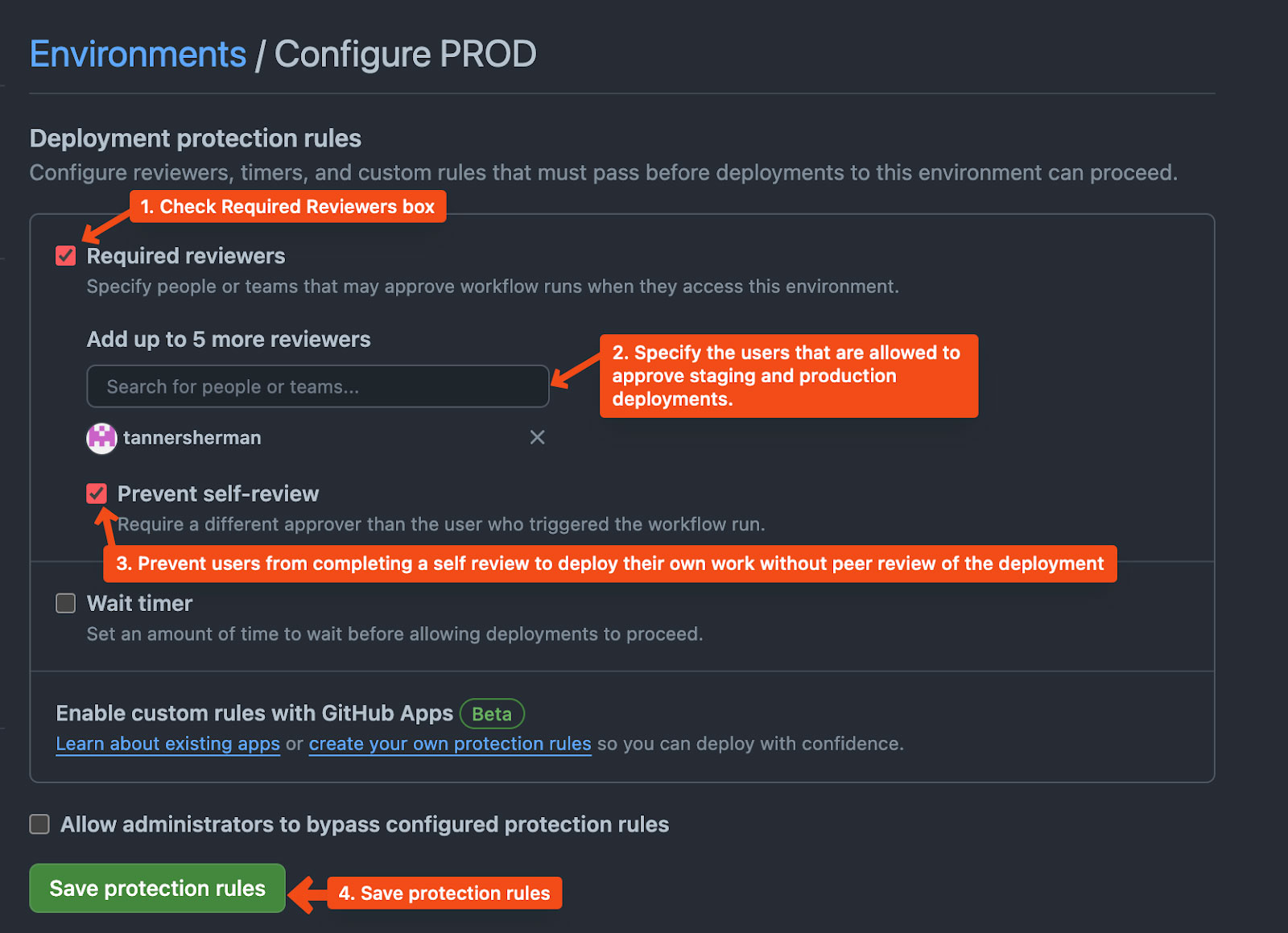Open the Learn about existing apps link
This screenshot has width=1288, height=933.
167,744
